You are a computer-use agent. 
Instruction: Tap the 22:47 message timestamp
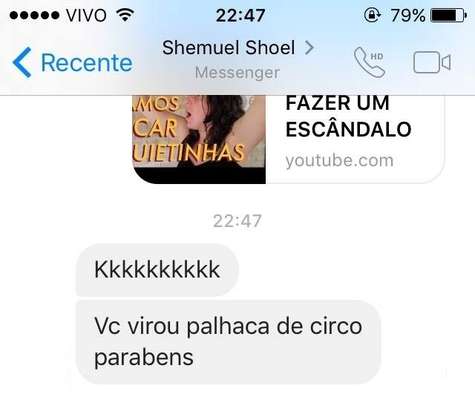click(237, 221)
